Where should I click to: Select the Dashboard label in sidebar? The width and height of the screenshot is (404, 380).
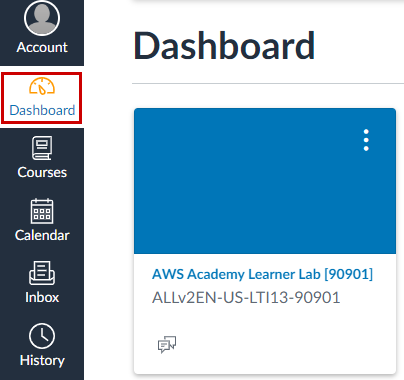42,110
